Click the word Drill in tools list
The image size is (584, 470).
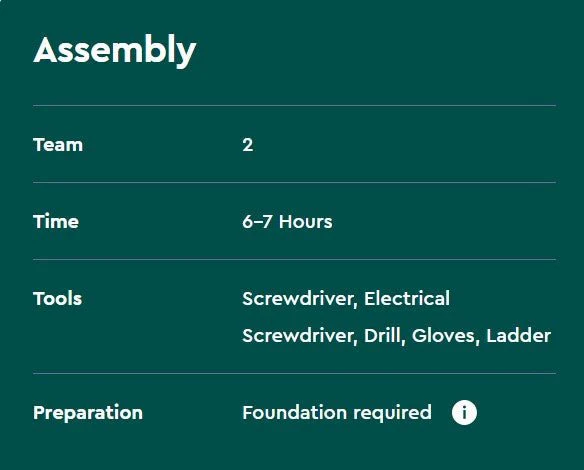pyautogui.click(x=384, y=336)
